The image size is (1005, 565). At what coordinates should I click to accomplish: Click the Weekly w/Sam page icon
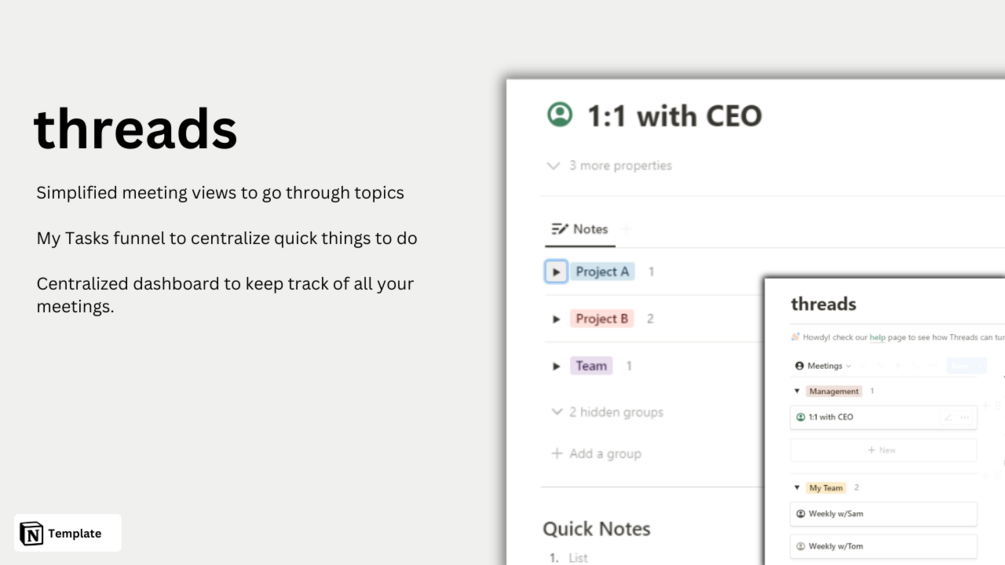coord(801,514)
